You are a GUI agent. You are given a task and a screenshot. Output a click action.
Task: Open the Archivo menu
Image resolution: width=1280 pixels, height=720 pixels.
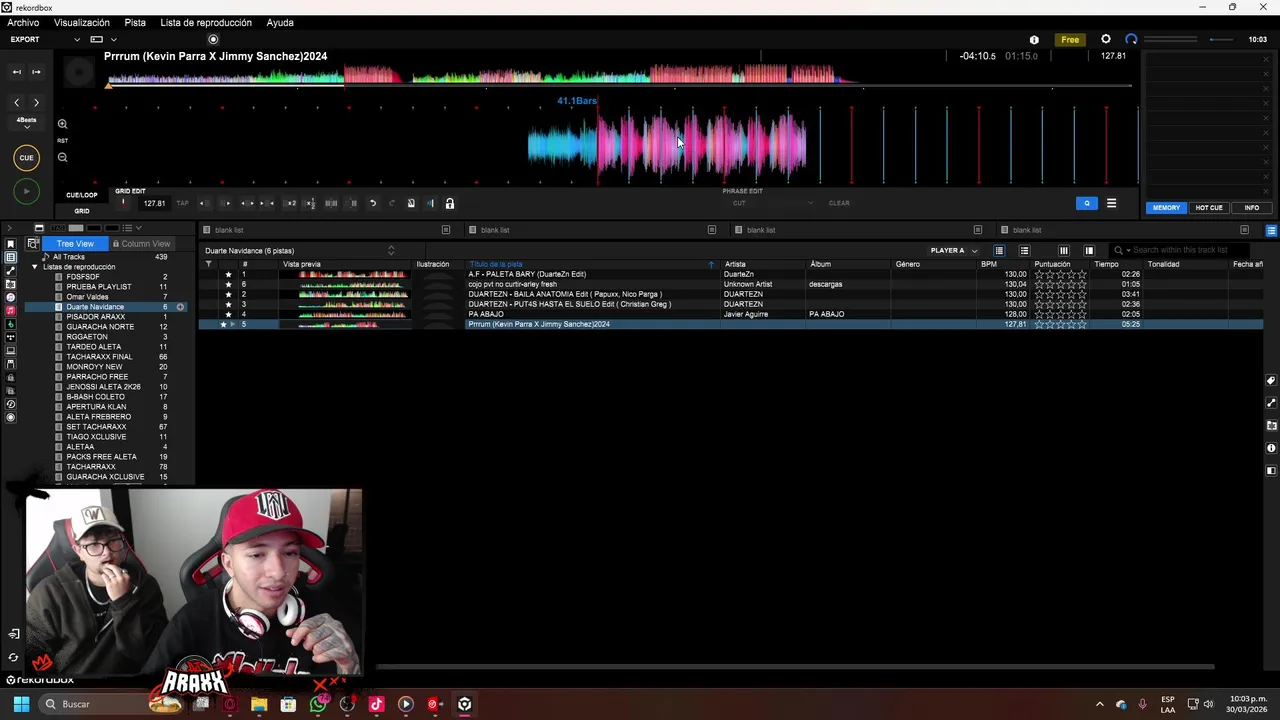(x=23, y=22)
